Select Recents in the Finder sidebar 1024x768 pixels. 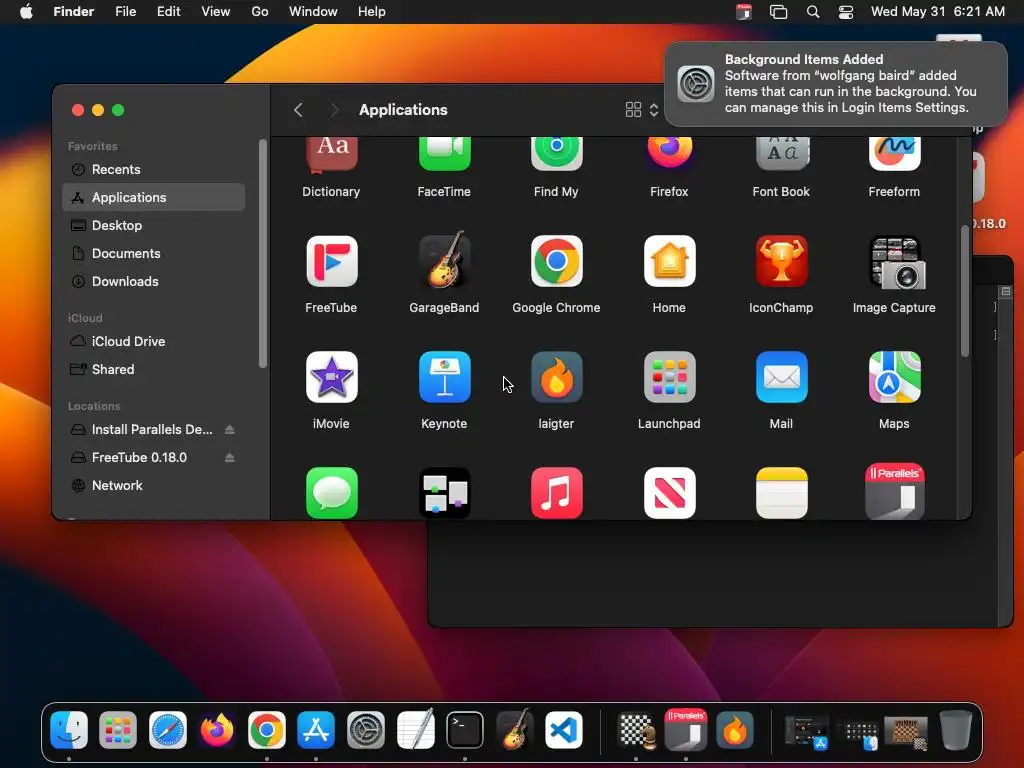(x=153, y=169)
